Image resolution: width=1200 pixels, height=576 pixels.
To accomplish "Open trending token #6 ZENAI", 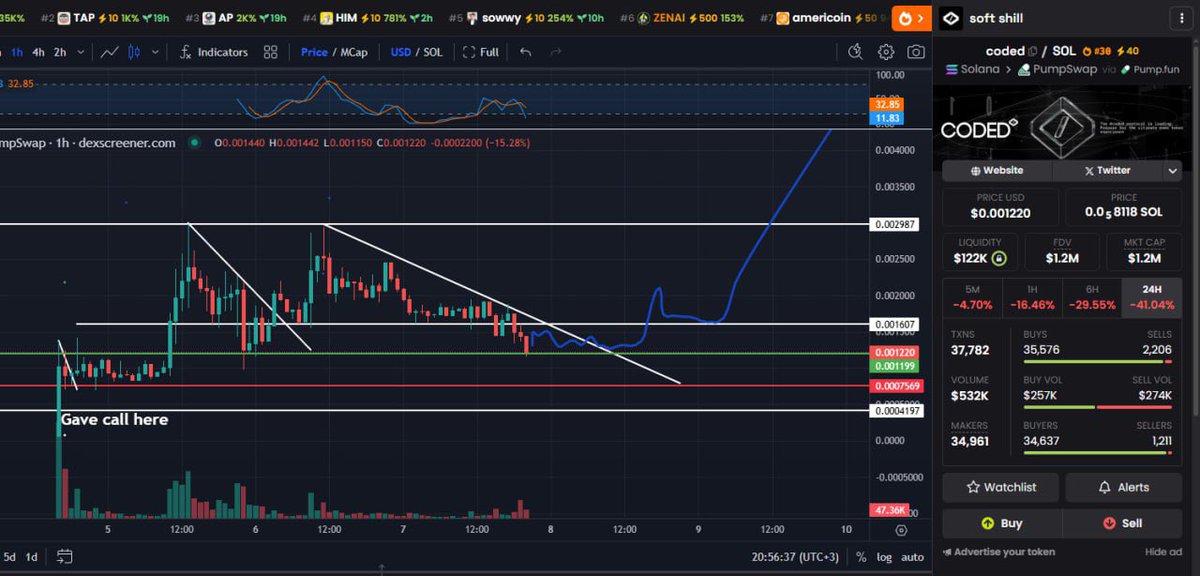I will tap(683, 18).
